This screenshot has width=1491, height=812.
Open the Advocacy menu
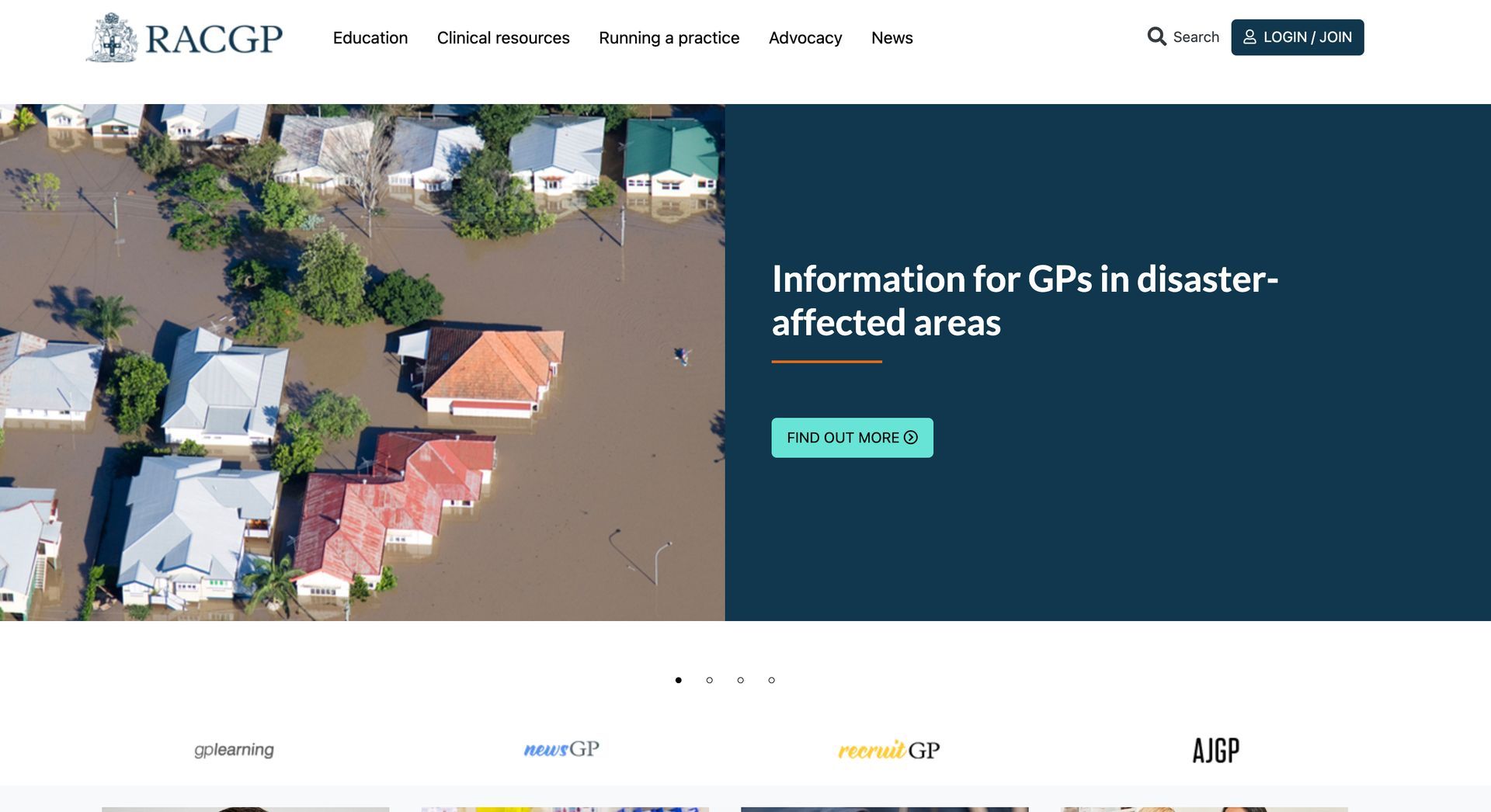click(805, 37)
